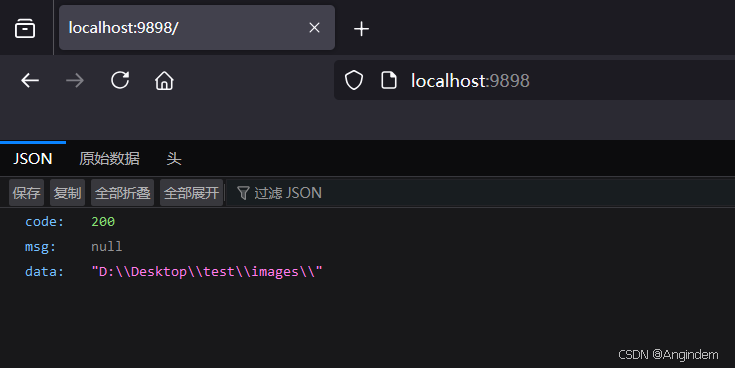The width and height of the screenshot is (735, 368).
Task: Switch to the 原始数据 tab
Action: click(x=109, y=158)
